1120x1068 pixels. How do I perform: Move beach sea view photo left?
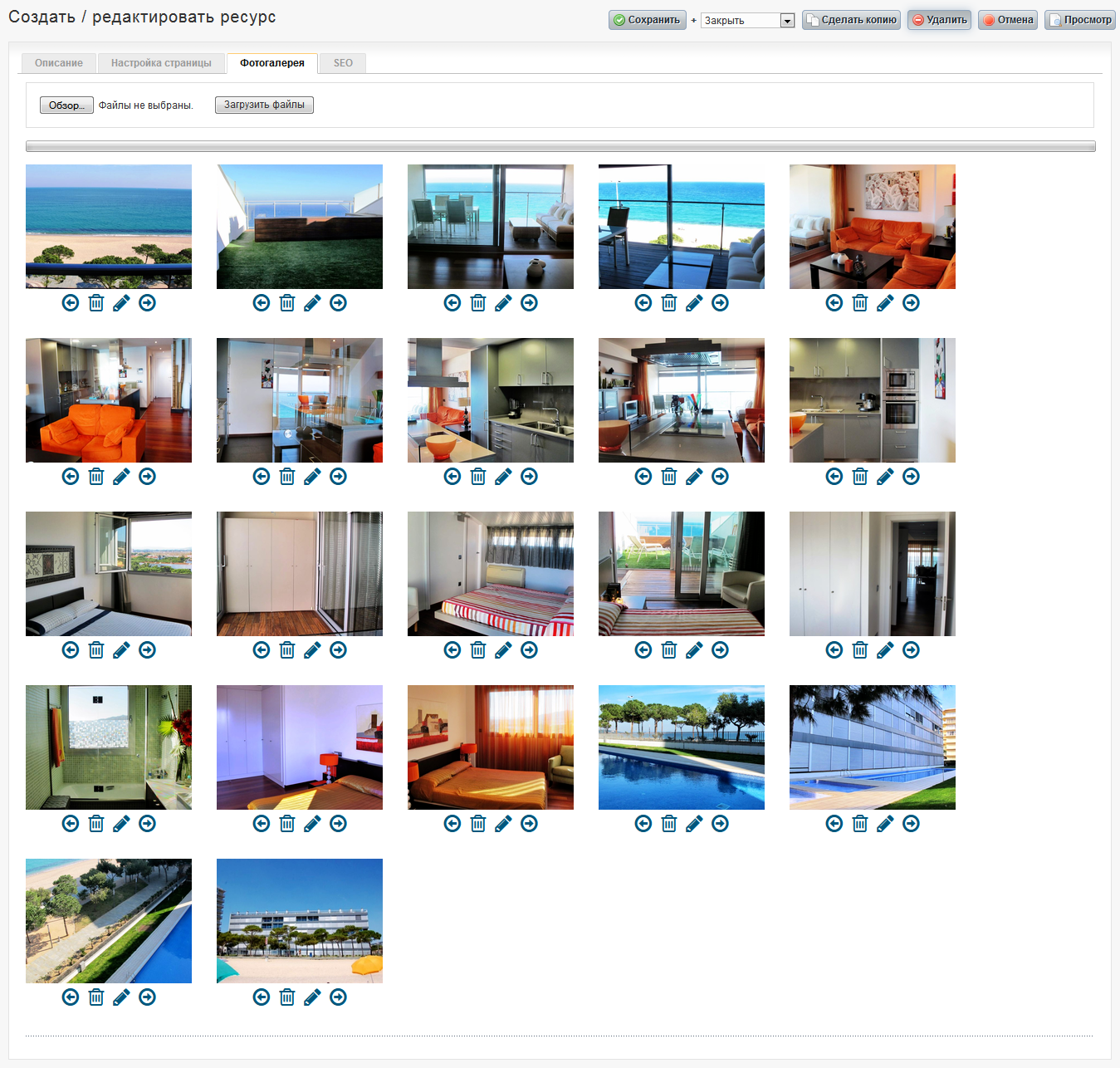pos(71,303)
